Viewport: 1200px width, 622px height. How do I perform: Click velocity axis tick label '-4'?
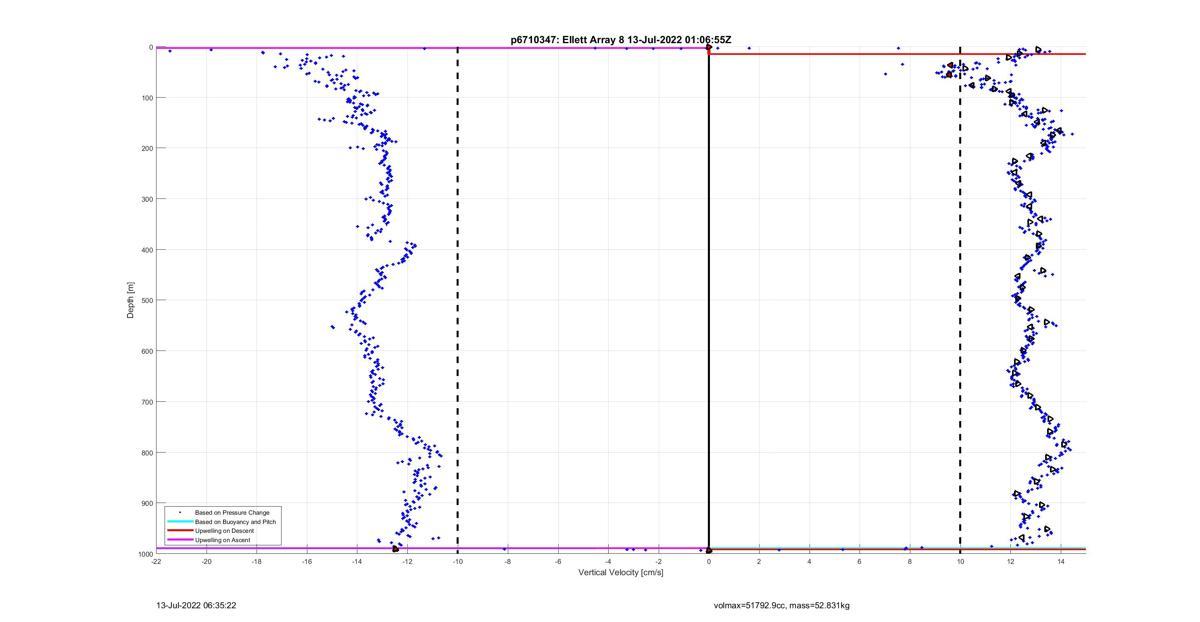click(608, 562)
